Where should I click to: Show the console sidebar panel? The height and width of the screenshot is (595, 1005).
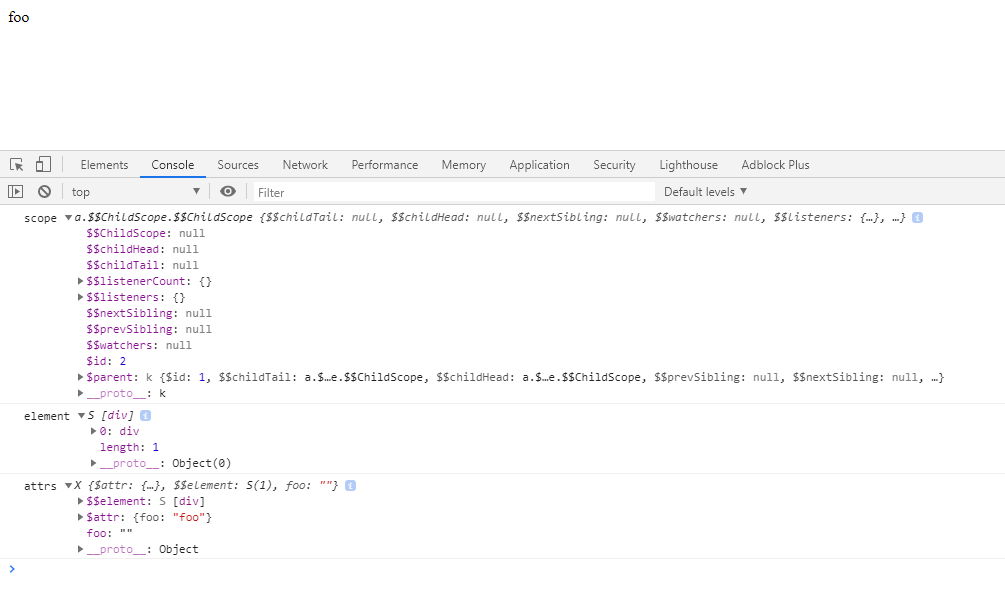pos(16,192)
